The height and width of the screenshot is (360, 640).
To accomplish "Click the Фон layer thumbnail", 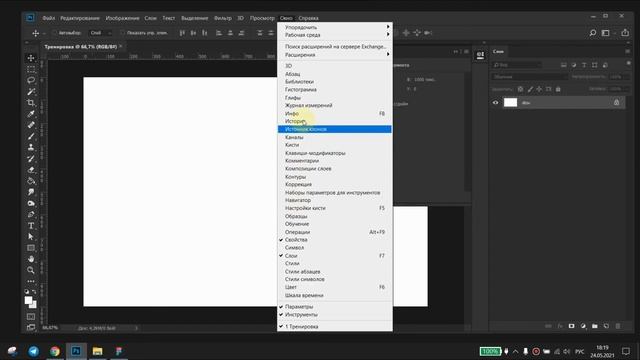I will pyautogui.click(x=510, y=102).
